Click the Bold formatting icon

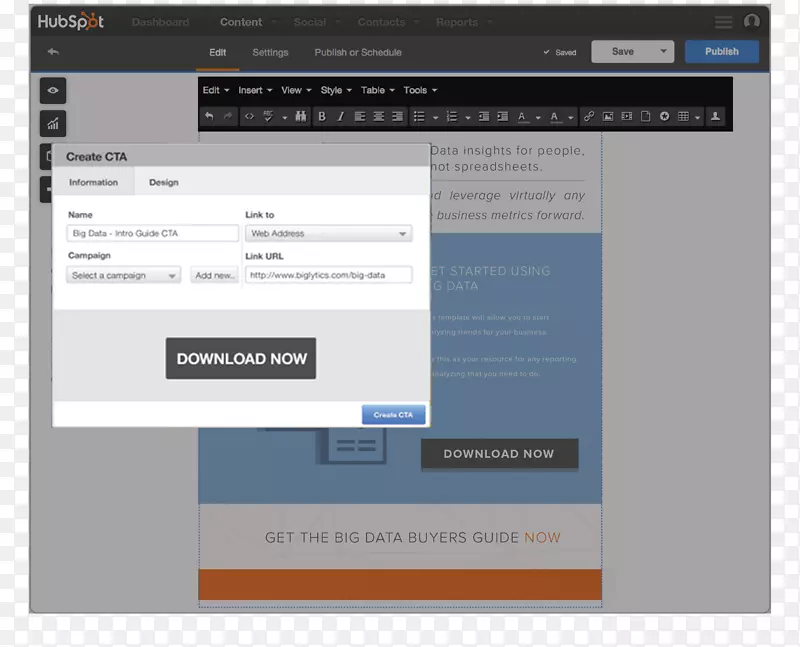pyautogui.click(x=321, y=117)
